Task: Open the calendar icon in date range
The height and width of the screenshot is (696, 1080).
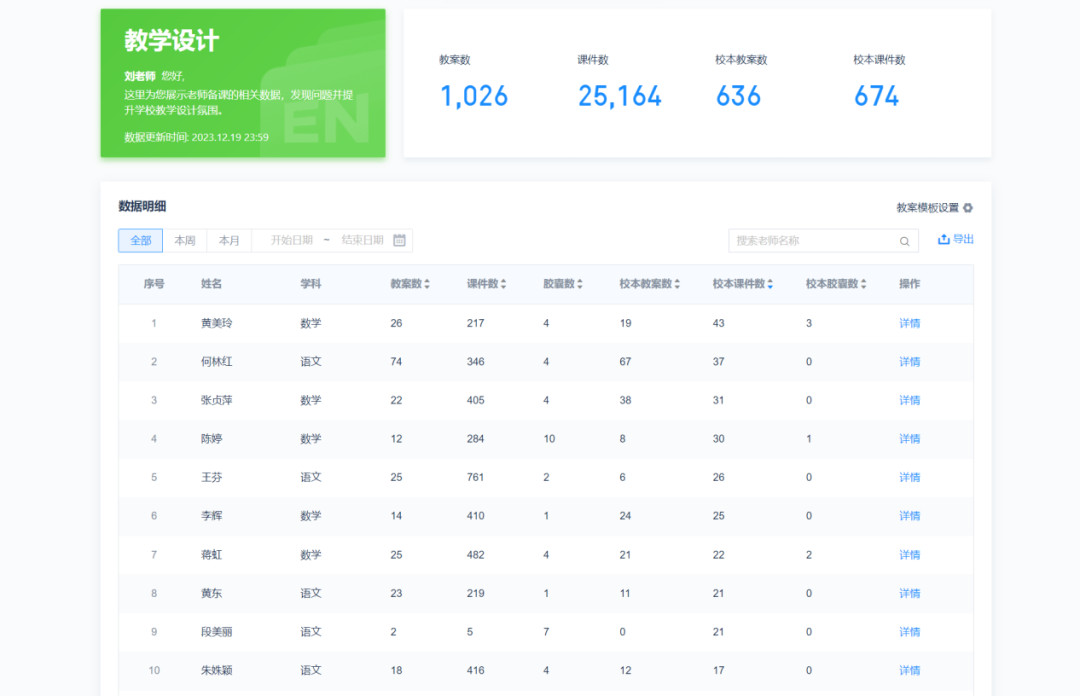Action: pos(399,240)
